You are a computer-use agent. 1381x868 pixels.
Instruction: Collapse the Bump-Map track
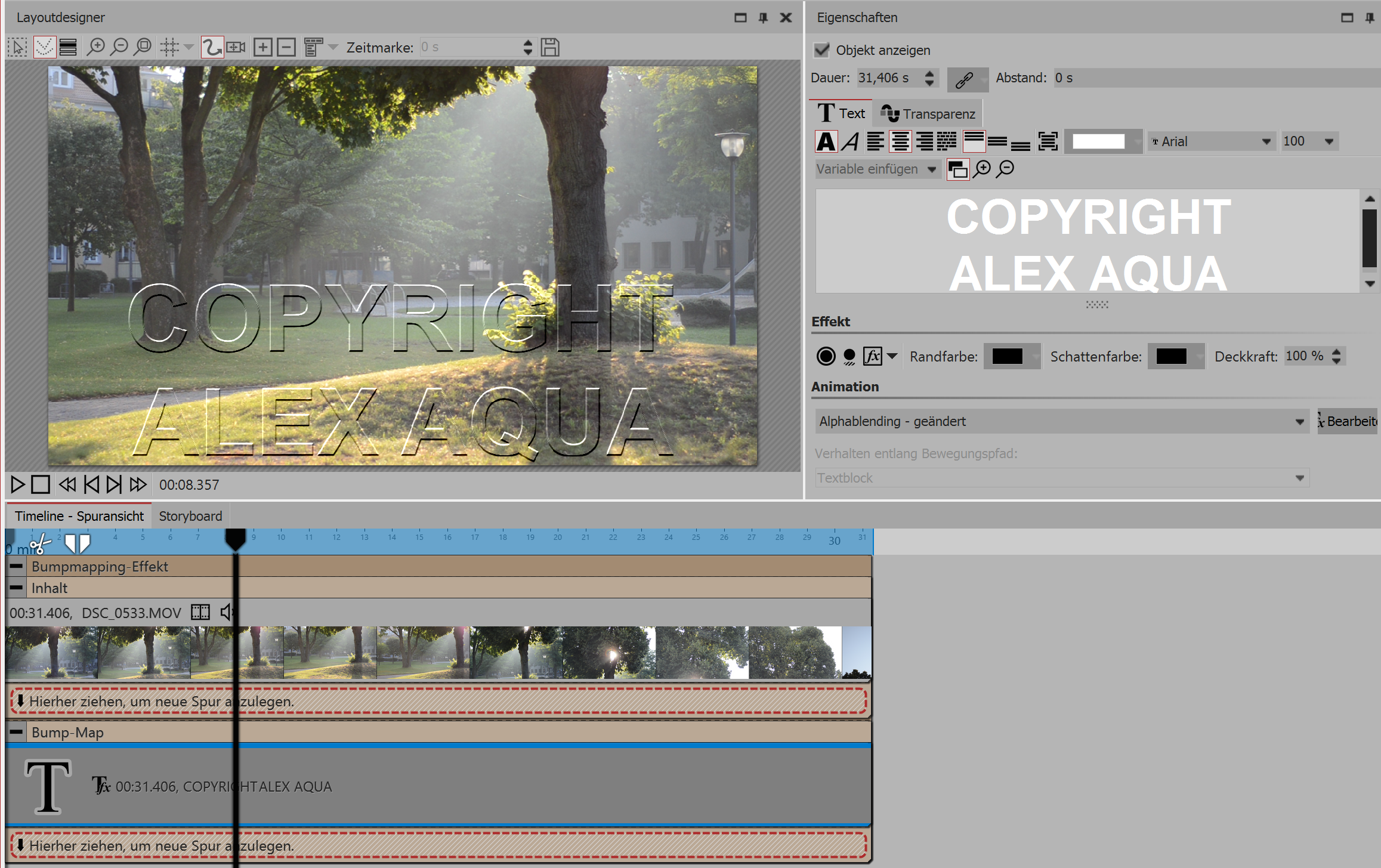pos(17,732)
